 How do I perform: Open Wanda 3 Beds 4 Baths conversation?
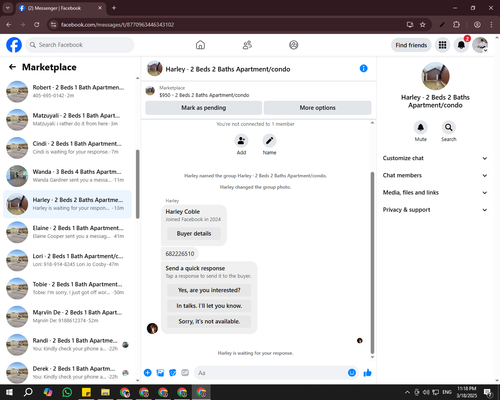[x=67, y=176]
